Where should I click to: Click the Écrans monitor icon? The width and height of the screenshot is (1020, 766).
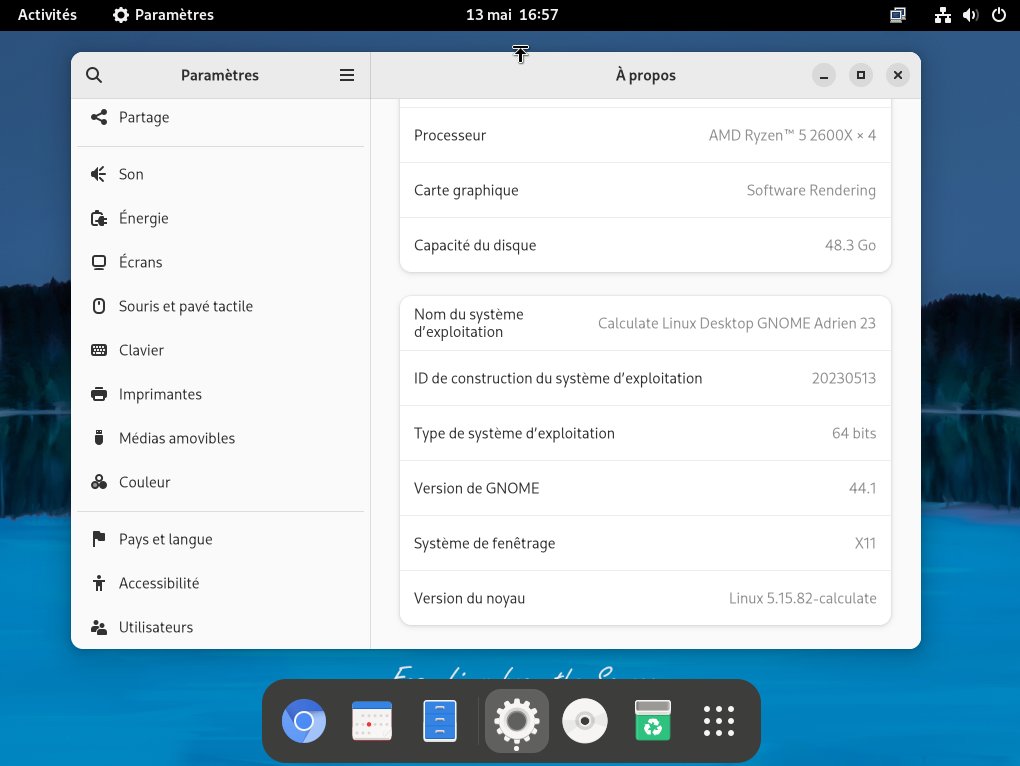(99, 262)
